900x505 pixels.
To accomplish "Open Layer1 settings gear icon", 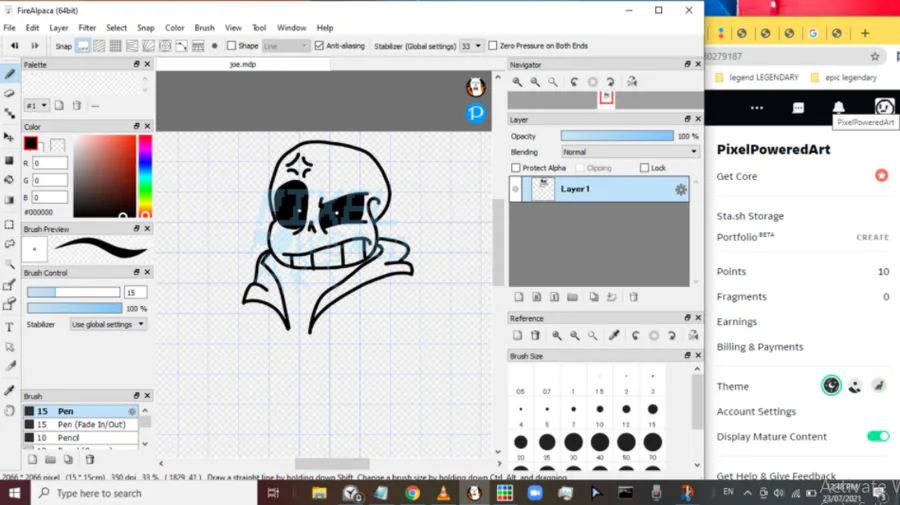I will 681,189.
